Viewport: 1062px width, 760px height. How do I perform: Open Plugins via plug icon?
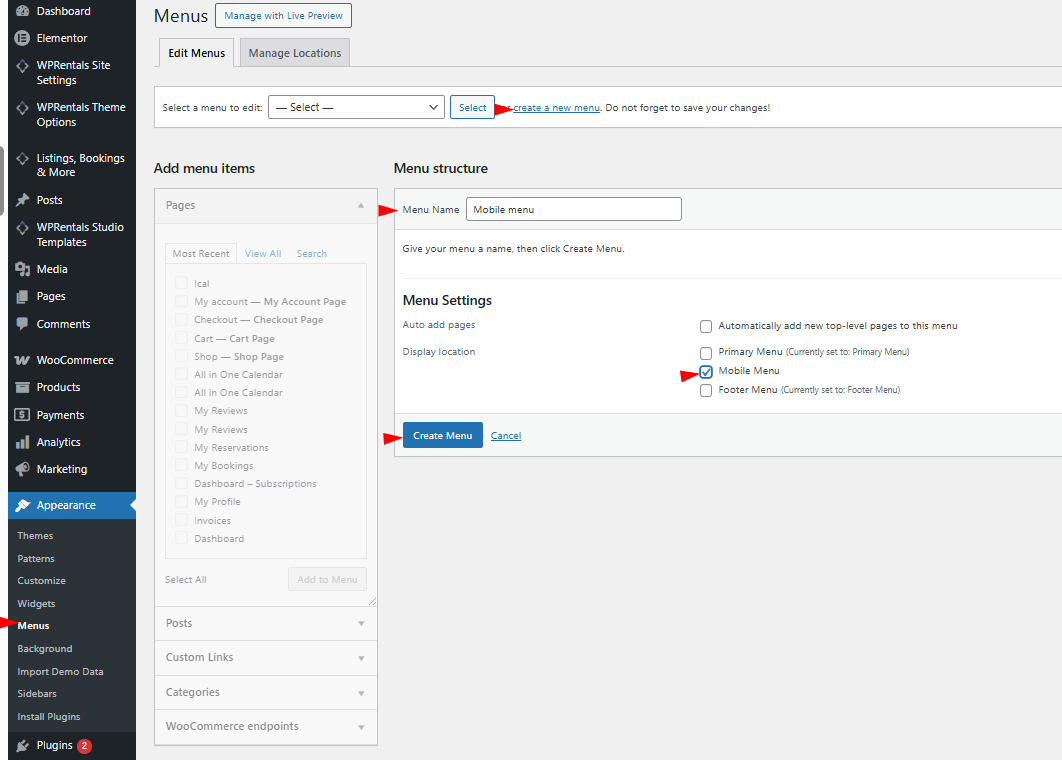(22, 745)
